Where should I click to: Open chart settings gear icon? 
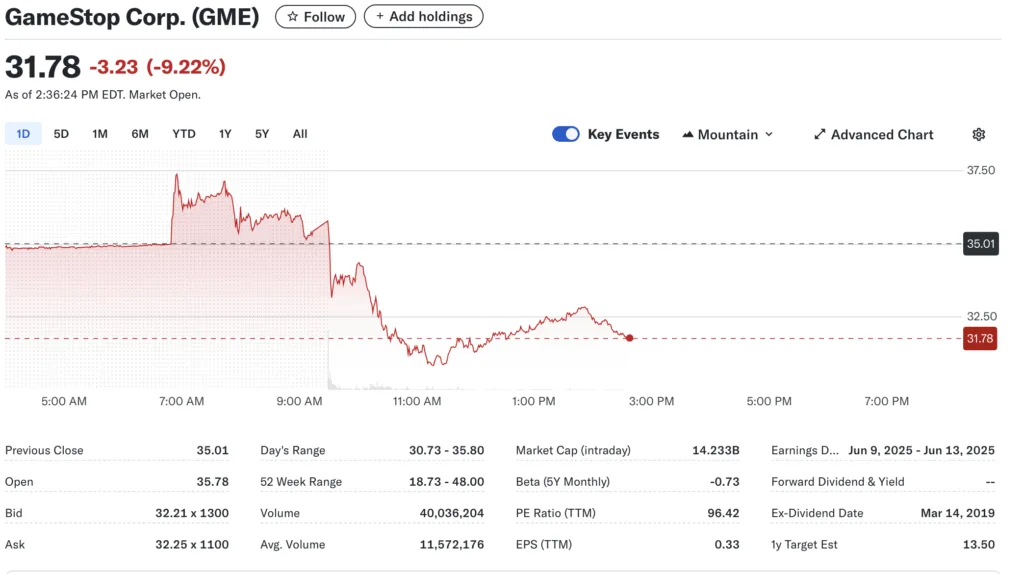978,135
